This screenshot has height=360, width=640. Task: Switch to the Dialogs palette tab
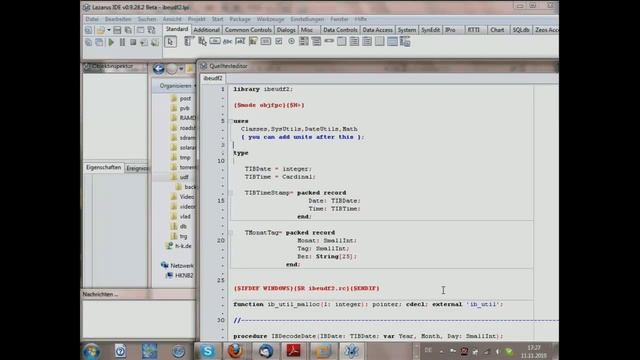pyautogui.click(x=286, y=30)
